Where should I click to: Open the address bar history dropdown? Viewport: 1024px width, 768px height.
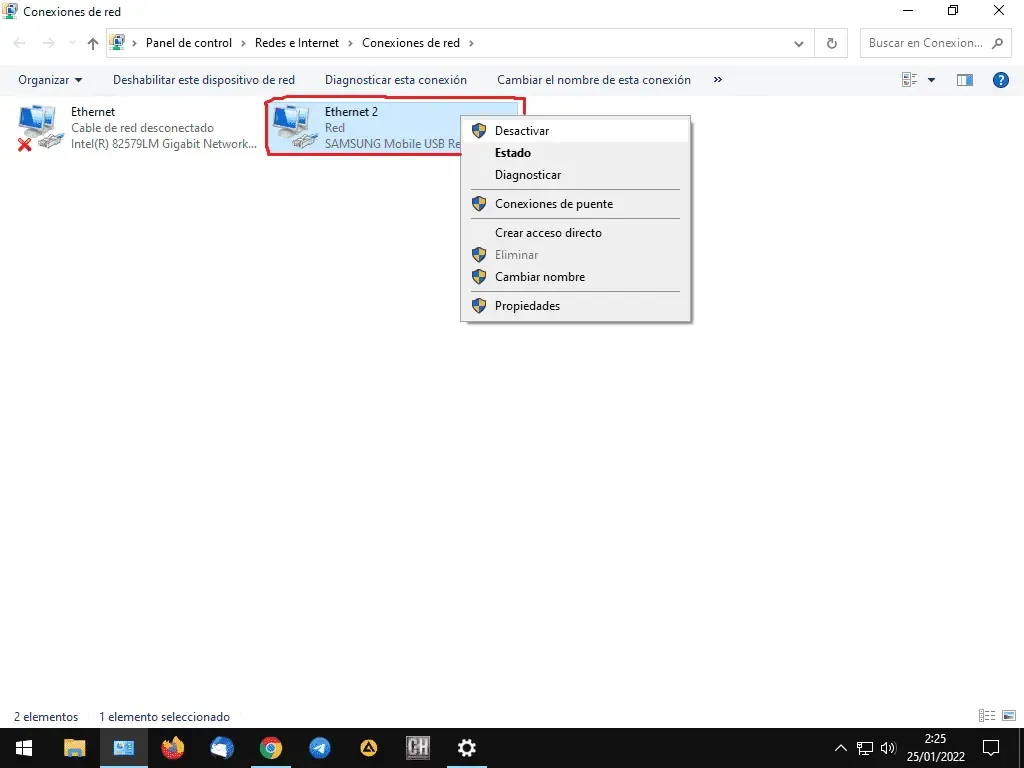click(x=798, y=43)
